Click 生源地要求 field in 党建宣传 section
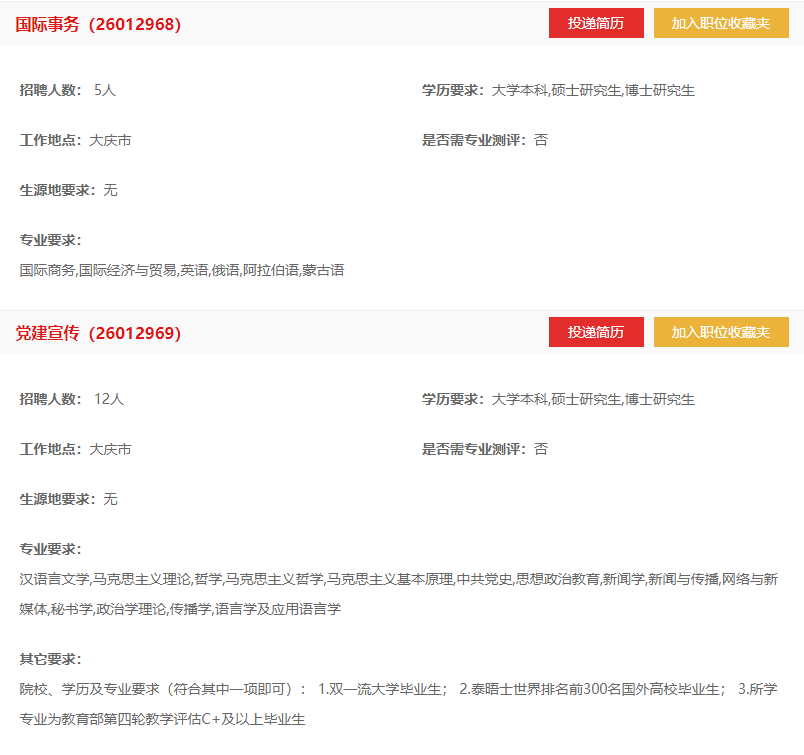Screen dimensions: 804x755 tap(68, 499)
